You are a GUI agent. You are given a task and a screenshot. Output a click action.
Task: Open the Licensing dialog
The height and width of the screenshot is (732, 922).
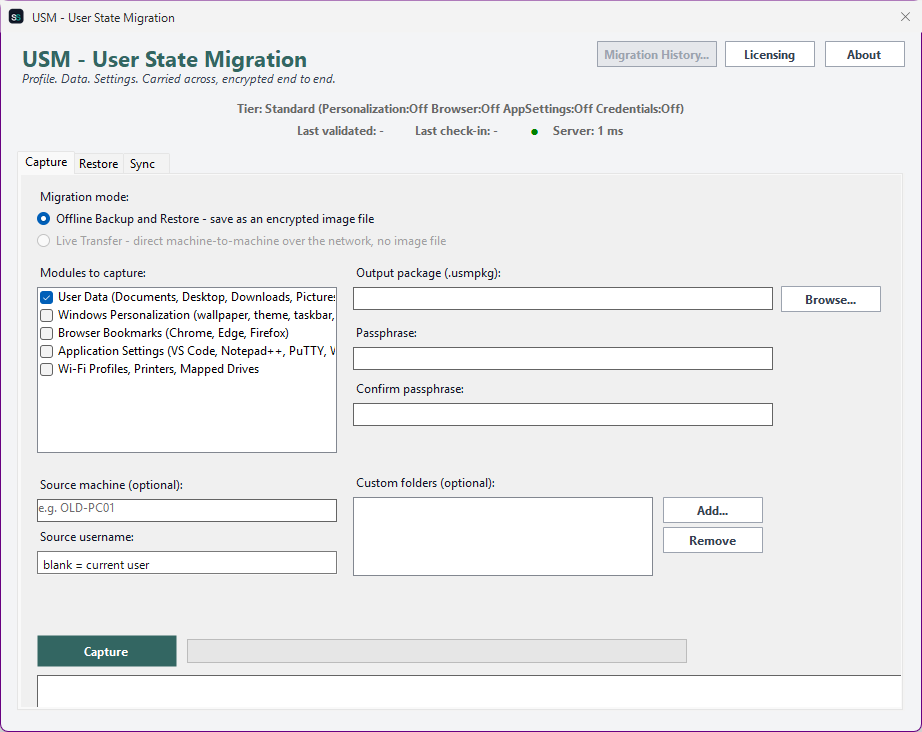(x=769, y=55)
